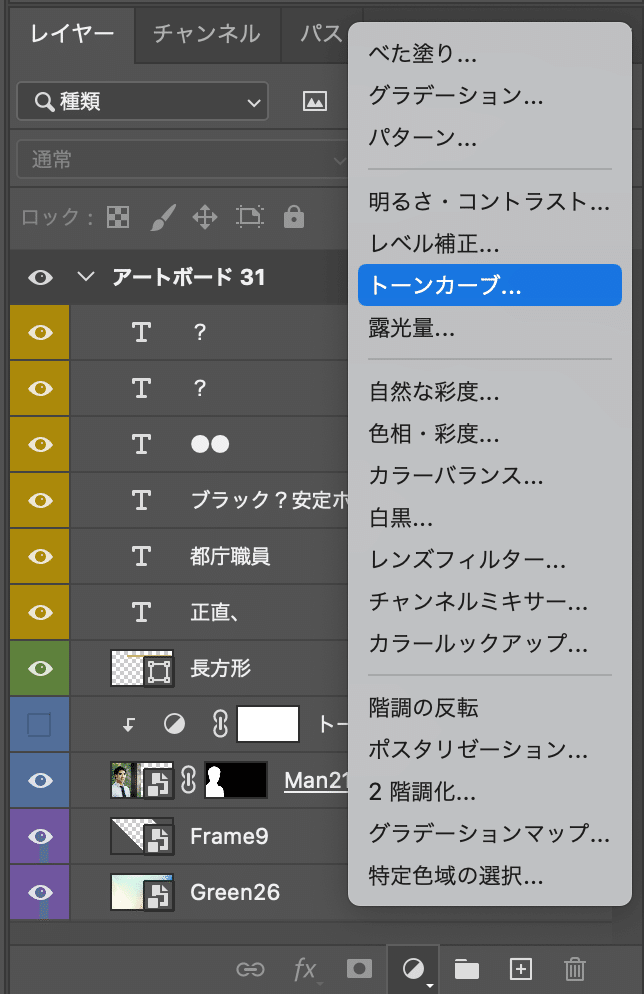This screenshot has height=994, width=644.
Task: Create a new layer
Action: [520, 968]
